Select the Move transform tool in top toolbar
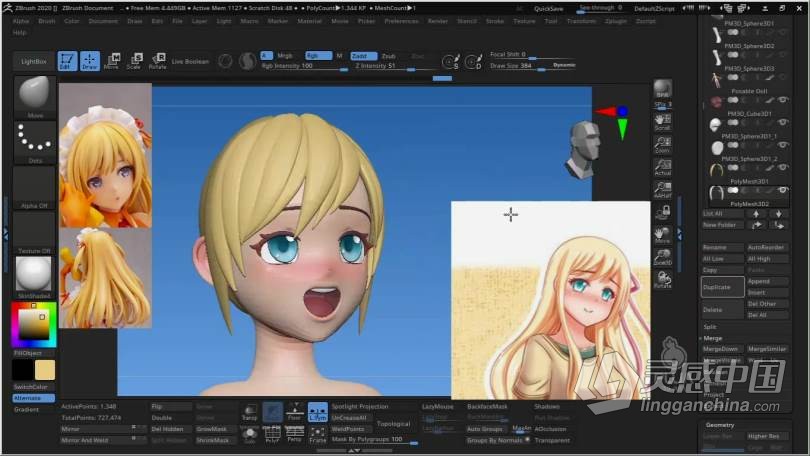 (112, 61)
